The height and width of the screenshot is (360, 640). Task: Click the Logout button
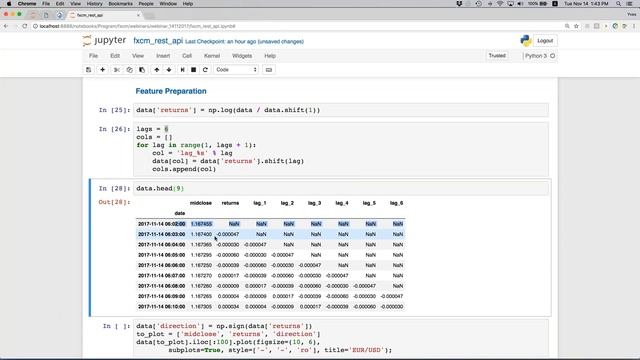click(x=545, y=41)
